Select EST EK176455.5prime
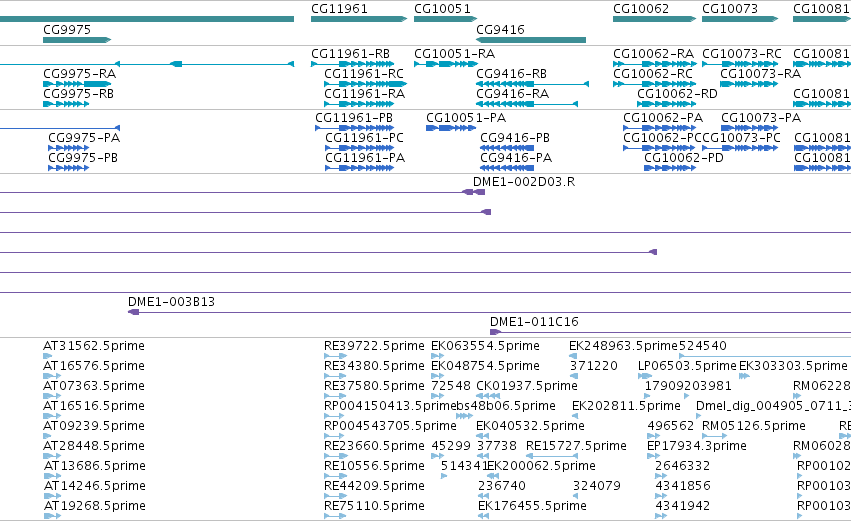 (532, 506)
